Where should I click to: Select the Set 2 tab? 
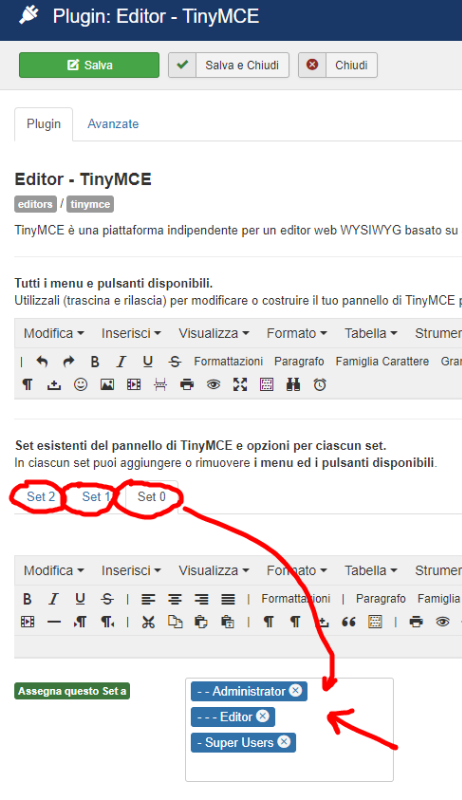point(41,496)
